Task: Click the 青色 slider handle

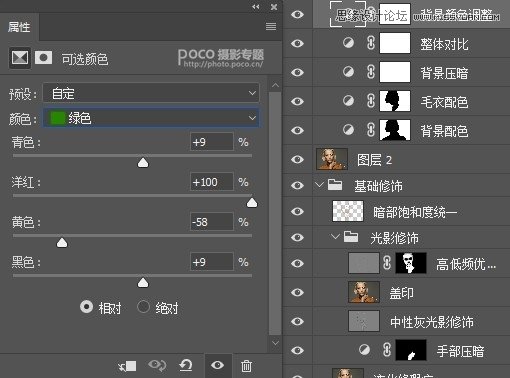Action: [x=143, y=163]
